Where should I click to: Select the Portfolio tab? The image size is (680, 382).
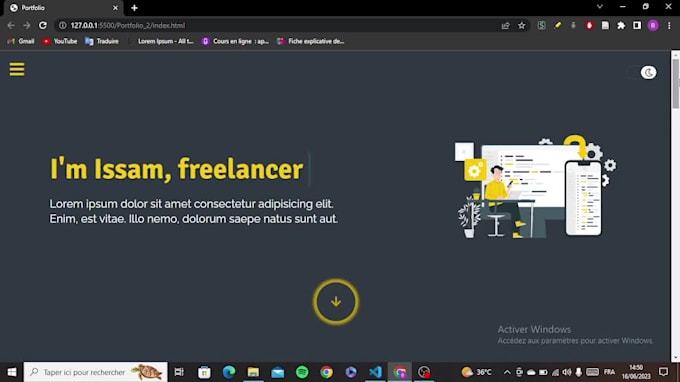click(63, 8)
